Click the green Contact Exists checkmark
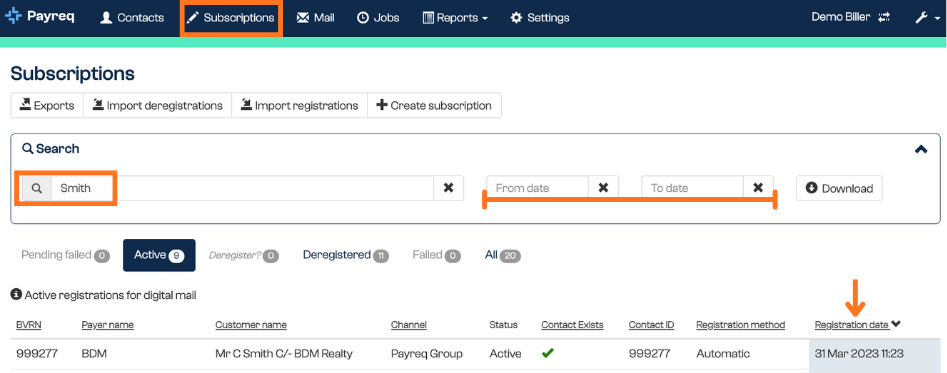The height and width of the screenshot is (373, 947). (548, 354)
